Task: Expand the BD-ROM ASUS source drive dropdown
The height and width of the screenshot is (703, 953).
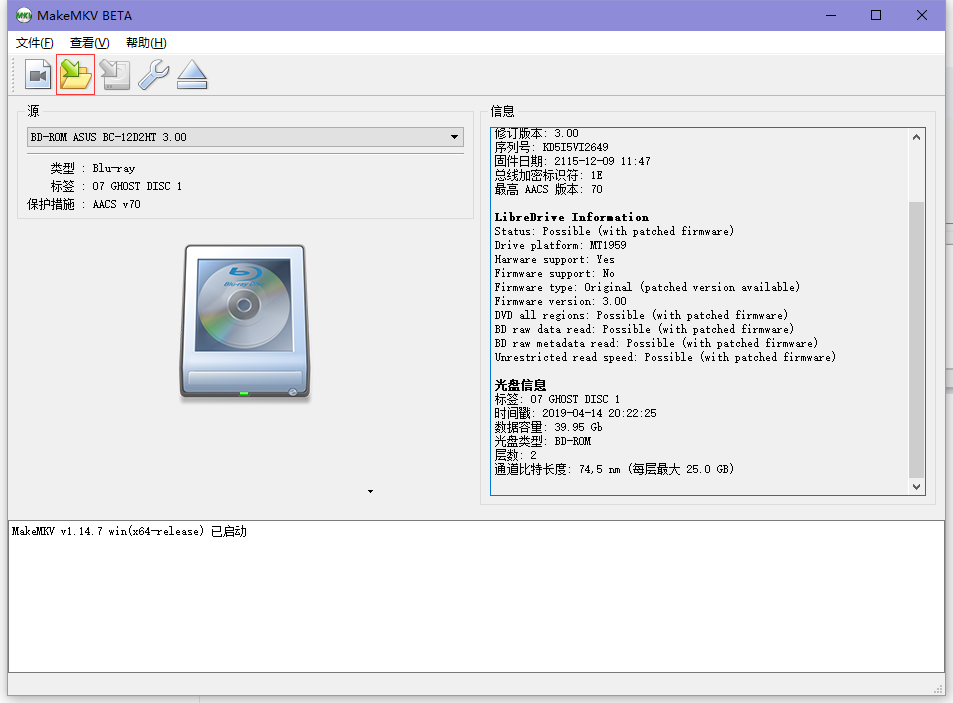Action: 454,137
